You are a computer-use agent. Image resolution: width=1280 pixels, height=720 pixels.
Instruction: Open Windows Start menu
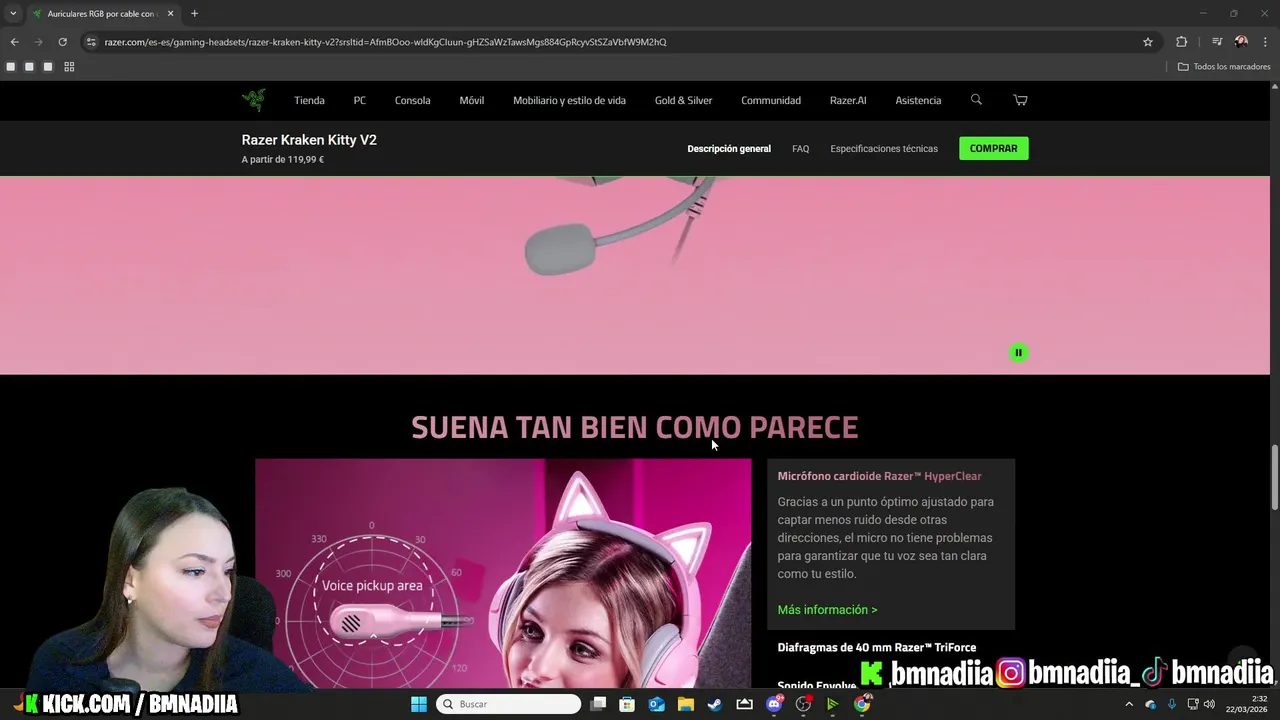[419, 704]
